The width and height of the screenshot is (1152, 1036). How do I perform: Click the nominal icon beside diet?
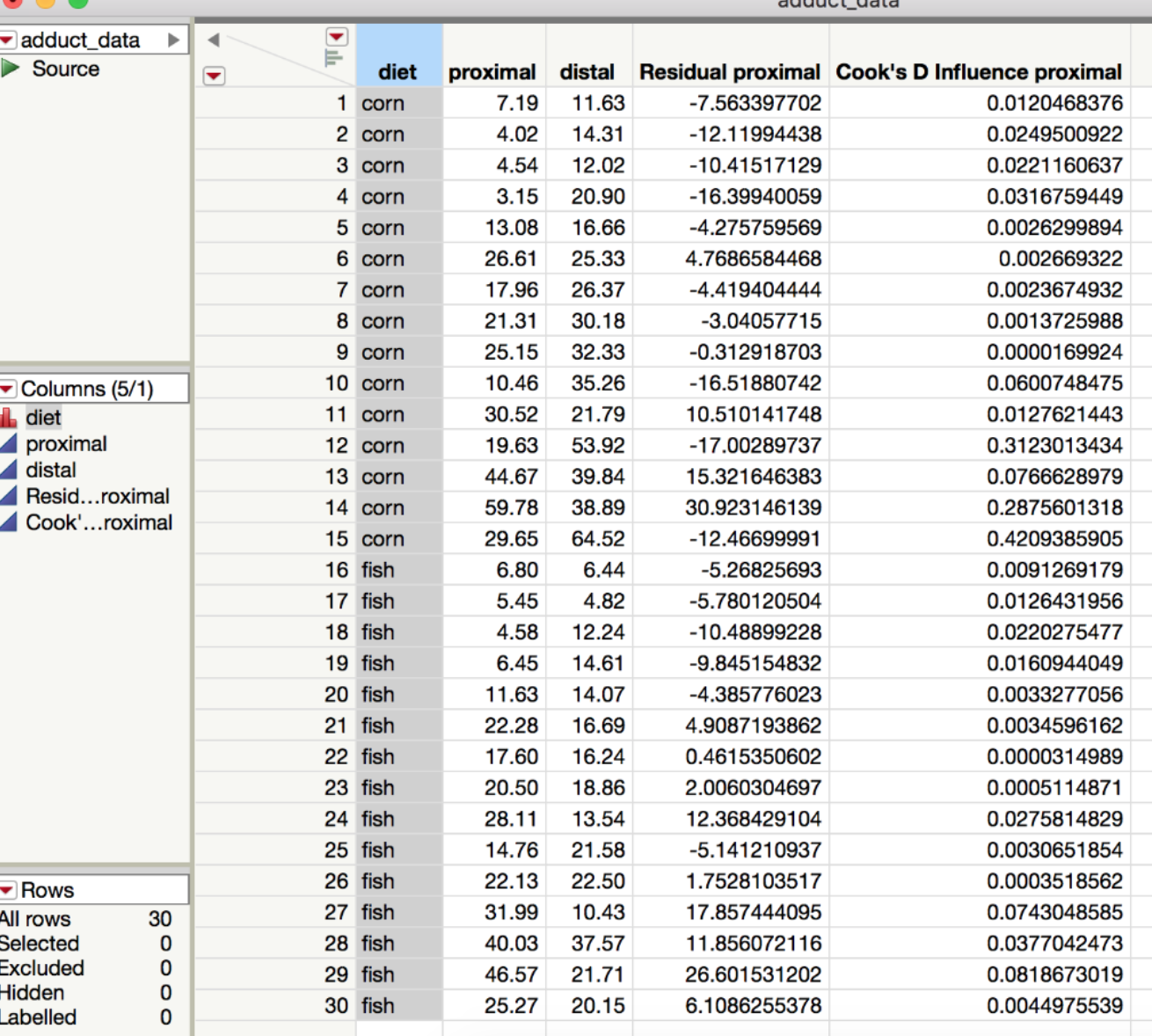[x=9, y=418]
